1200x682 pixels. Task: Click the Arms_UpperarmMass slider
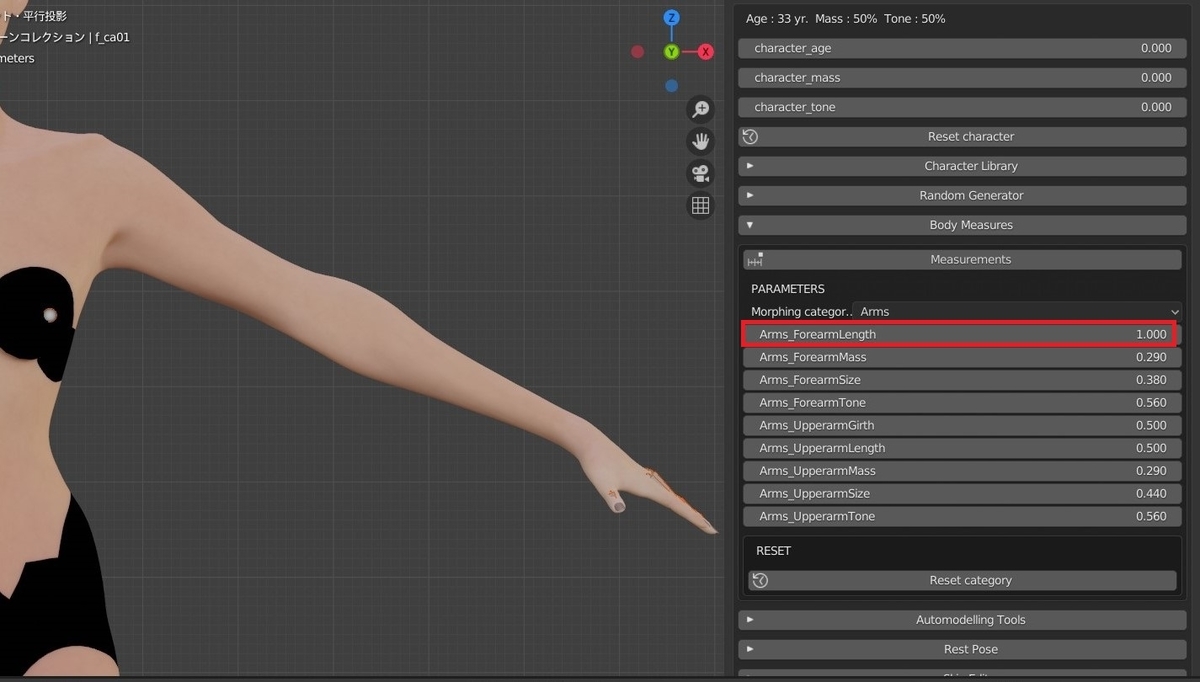tap(961, 471)
